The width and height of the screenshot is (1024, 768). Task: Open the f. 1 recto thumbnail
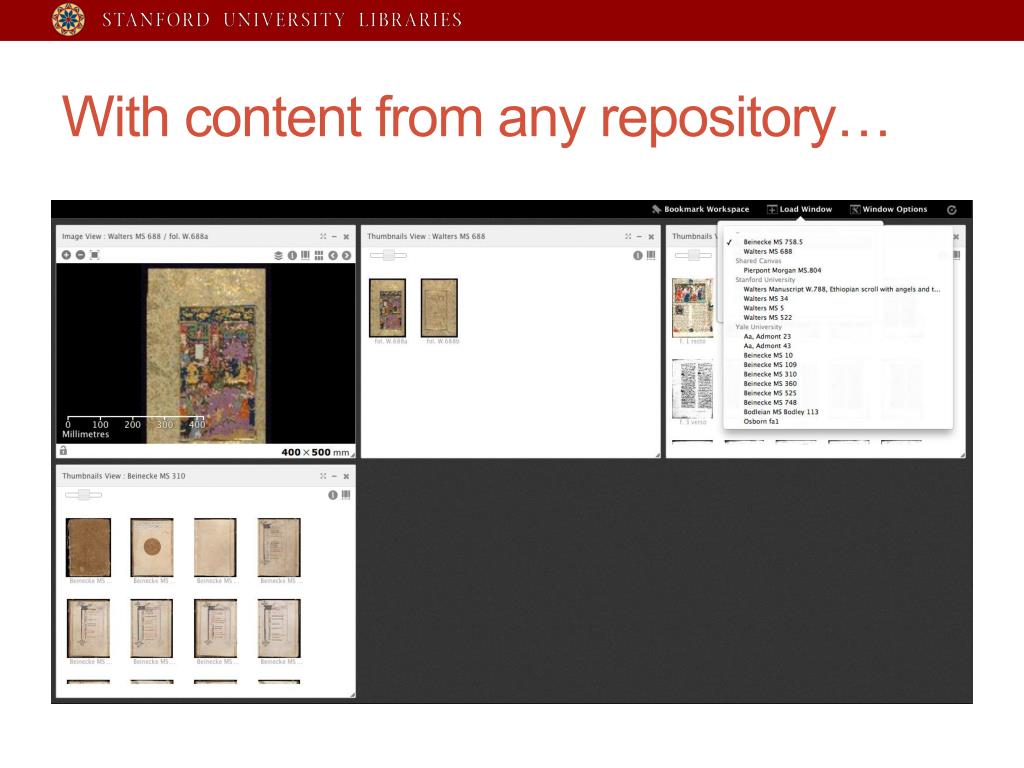pyautogui.click(x=692, y=307)
